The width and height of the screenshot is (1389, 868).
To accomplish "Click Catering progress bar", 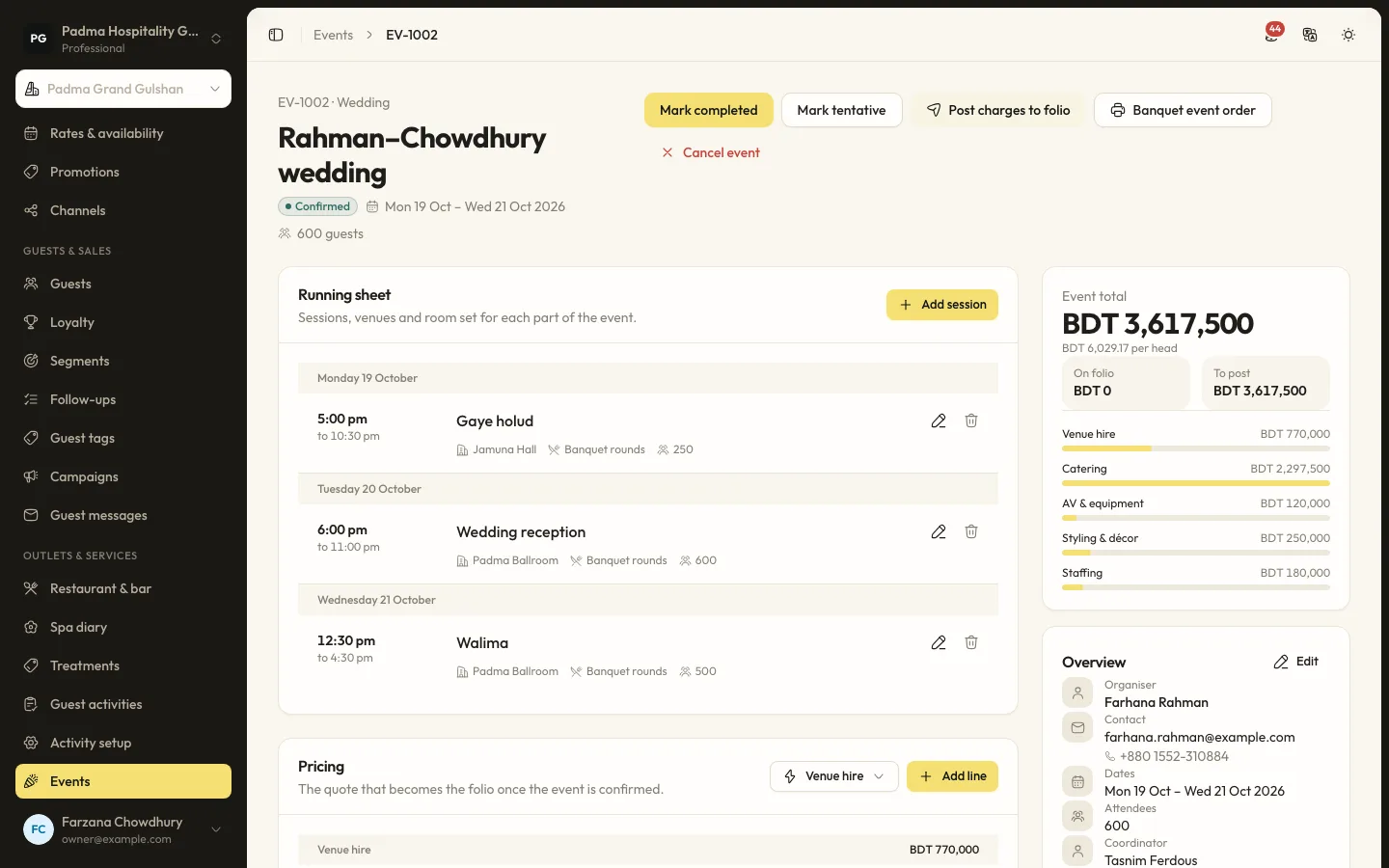I will pyautogui.click(x=1196, y=483).
